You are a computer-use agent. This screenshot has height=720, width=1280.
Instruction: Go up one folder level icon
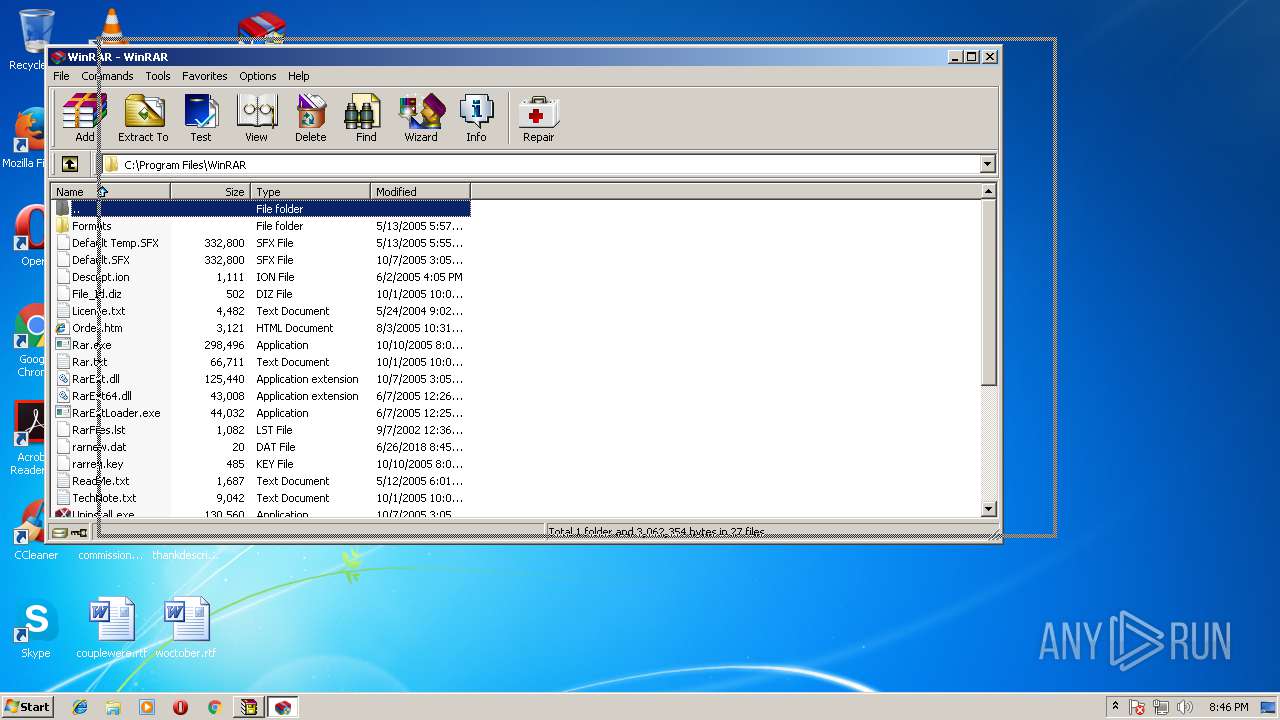70,164
